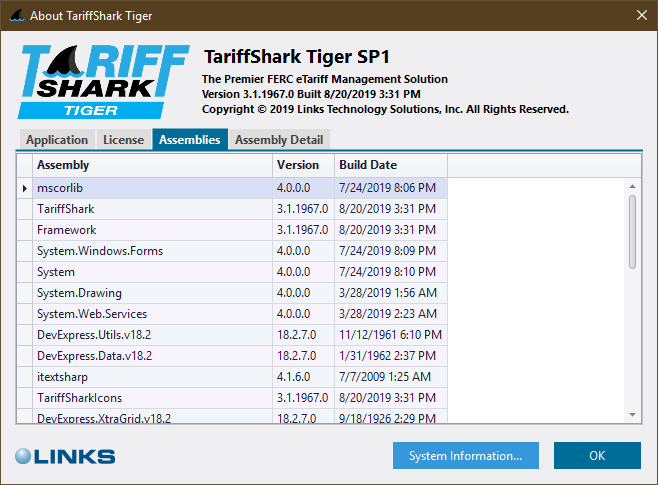
Task: Click the Copyright 2019 Links Technology text
Action: click(385, 109)
